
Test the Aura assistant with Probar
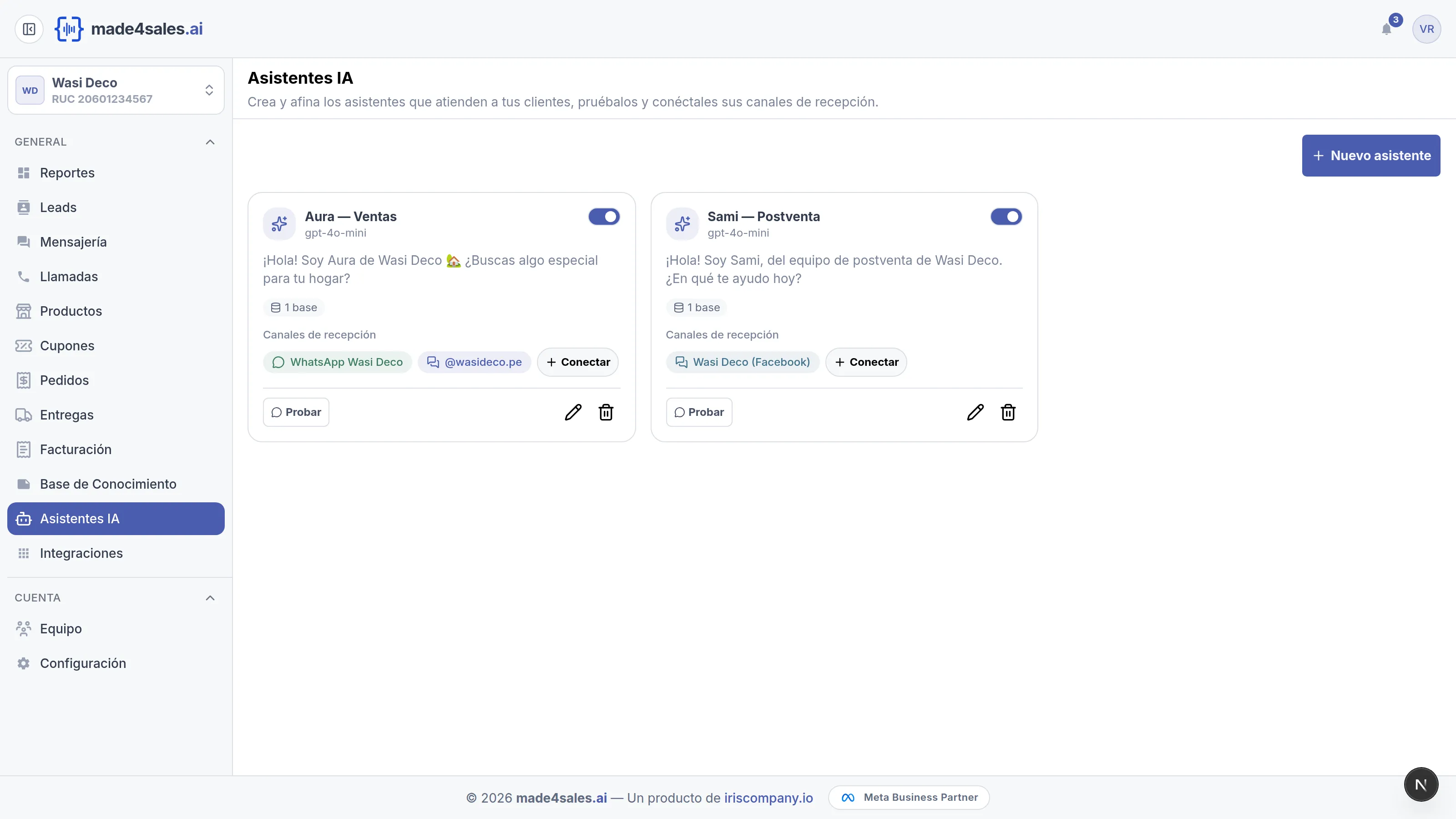(x=296, y=412)
